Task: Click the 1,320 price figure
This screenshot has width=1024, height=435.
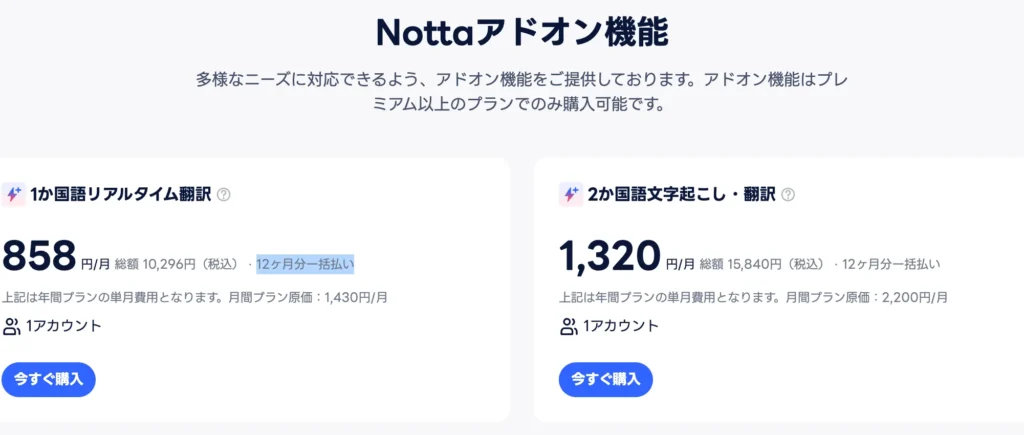Action: coord(610,256)
